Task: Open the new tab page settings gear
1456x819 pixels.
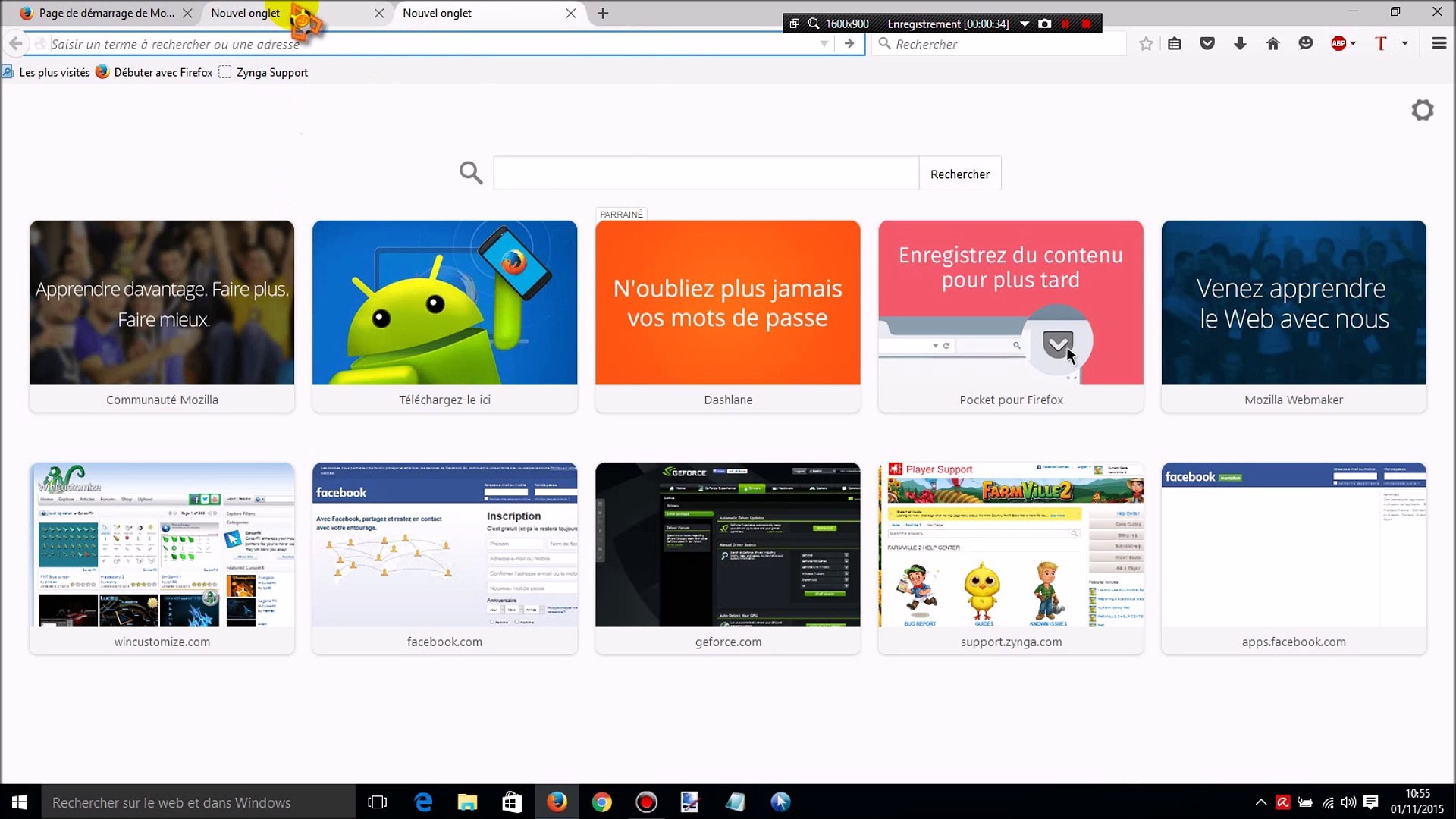Action: click(1423, 109)
